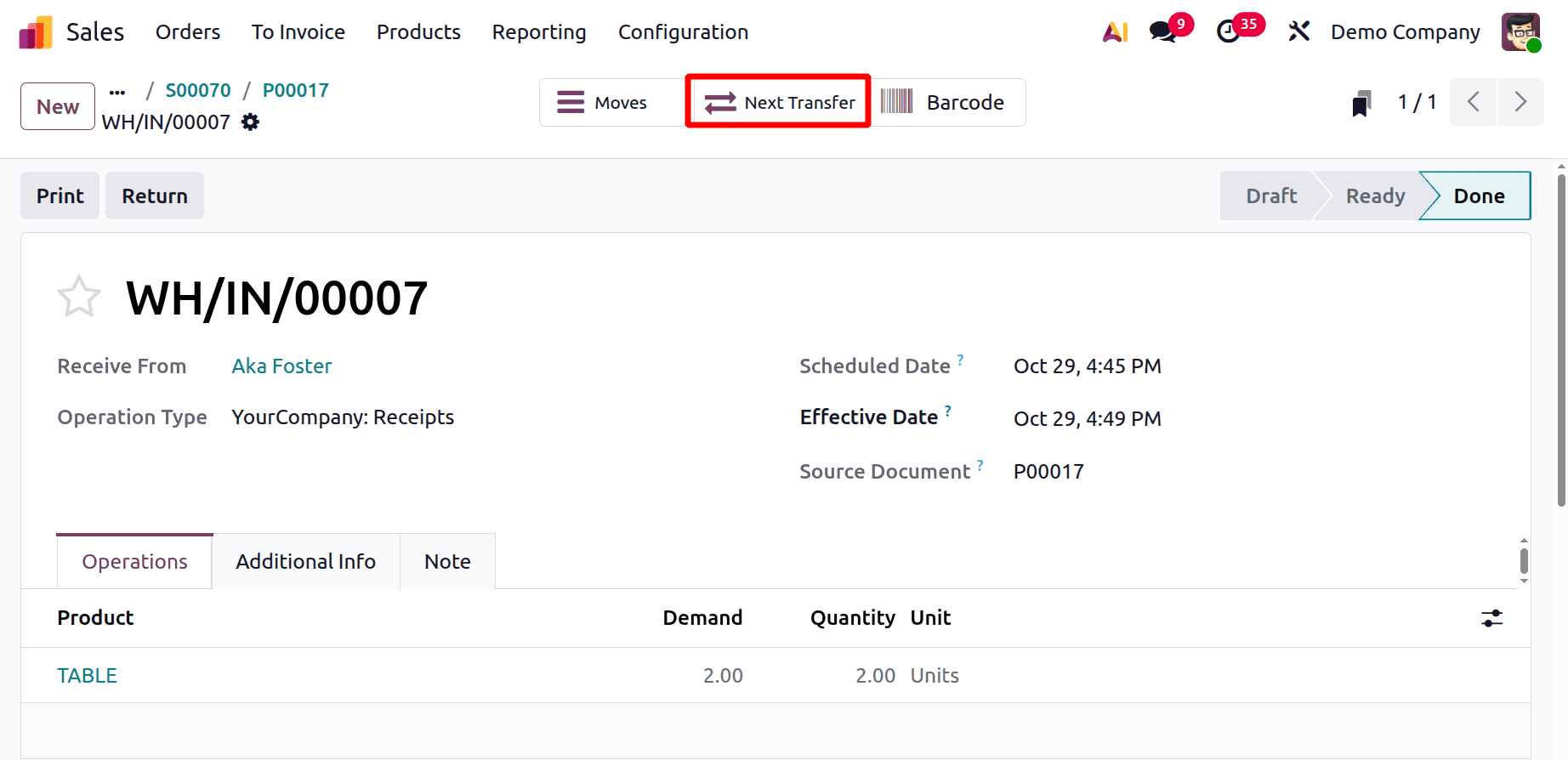Click the 1 / 1 pager counter
The height and width of the screenshot is (760, 1568).
tap(1417, 102)
